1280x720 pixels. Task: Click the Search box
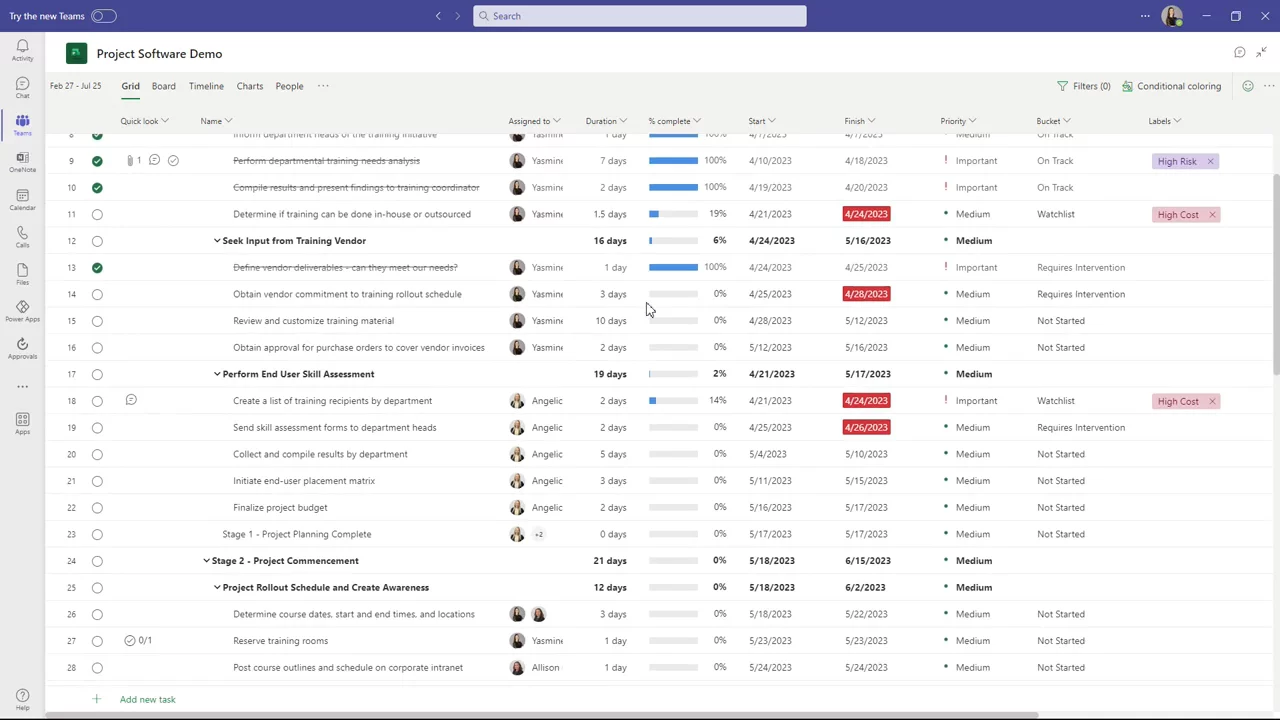pyautogui.click(x=640, y=16)
